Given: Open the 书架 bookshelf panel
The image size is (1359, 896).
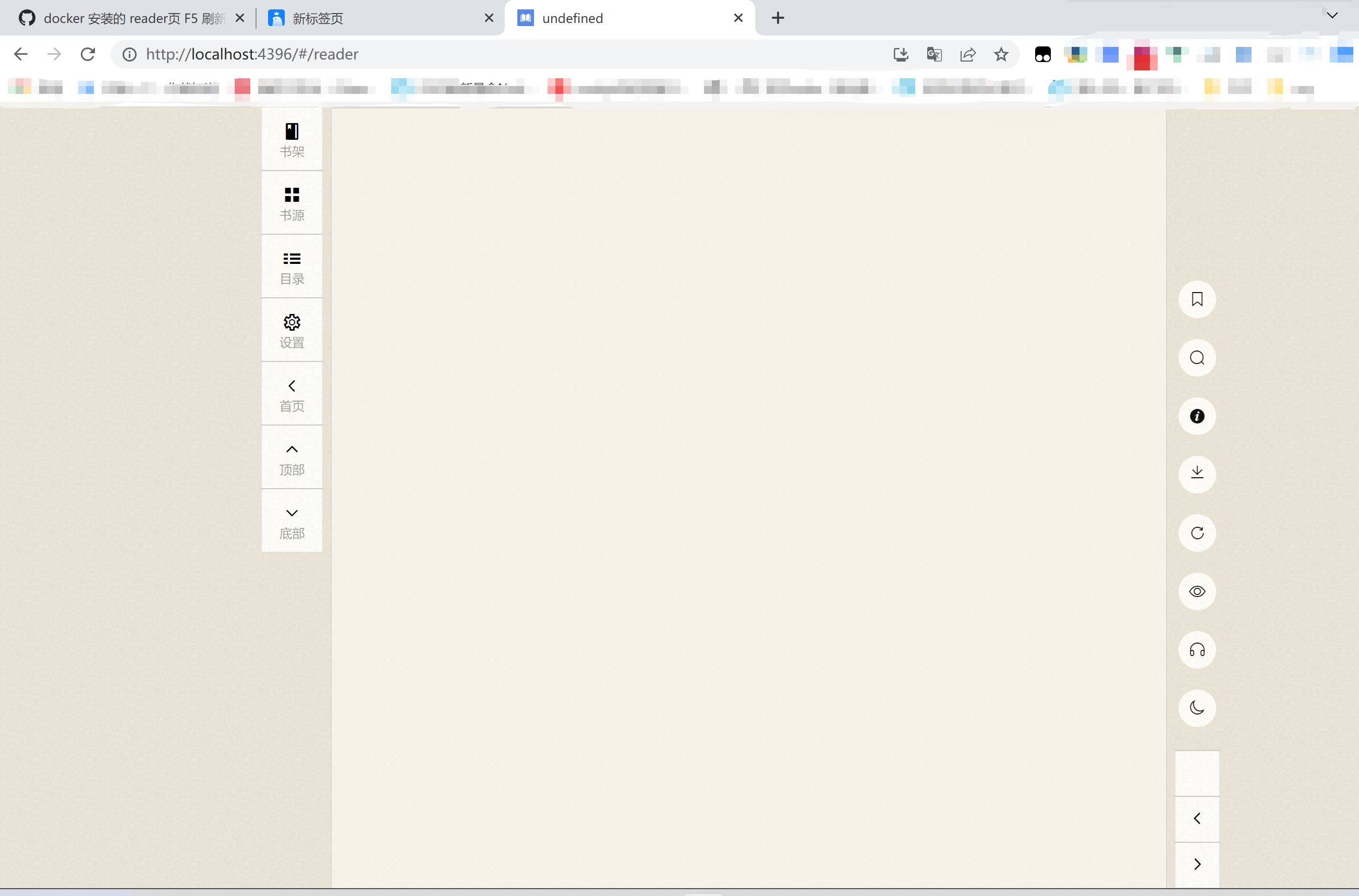Looking at the screenshot, I should point(292,139).
